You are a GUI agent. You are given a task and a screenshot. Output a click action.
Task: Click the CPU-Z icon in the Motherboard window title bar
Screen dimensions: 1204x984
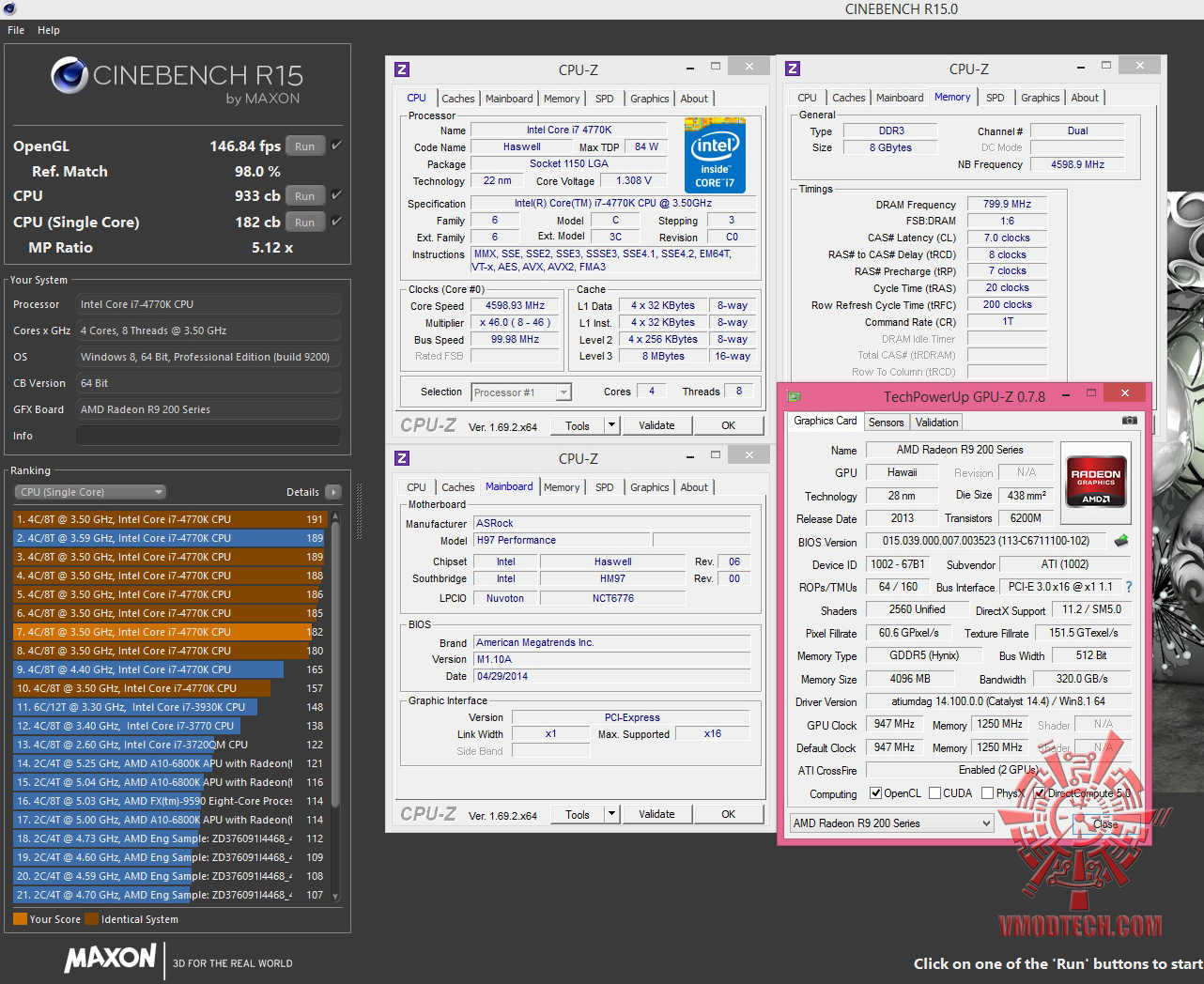coord(402,458)
